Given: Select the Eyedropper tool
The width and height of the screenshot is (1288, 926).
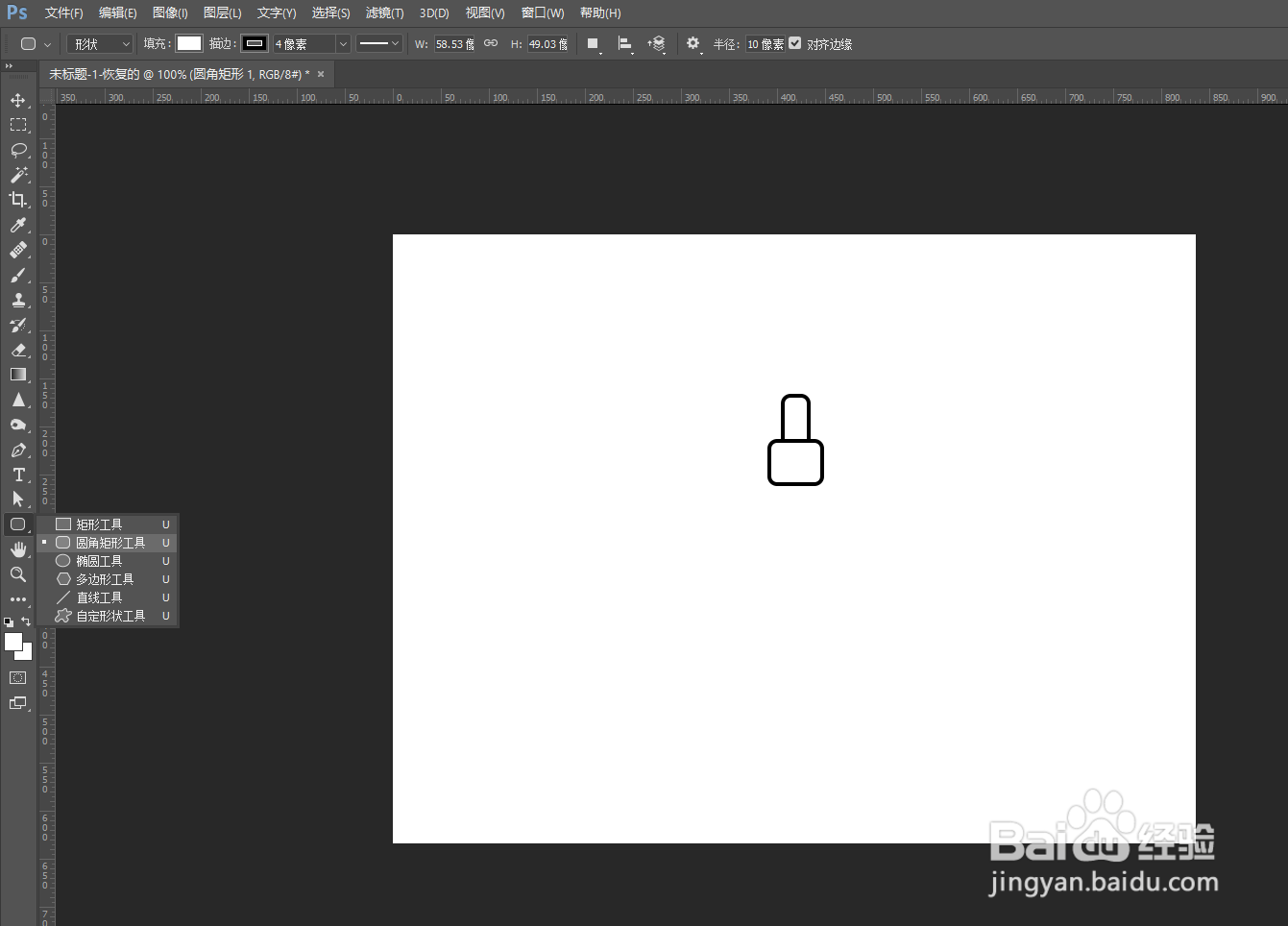Looking at the screenshot, I should pyautogui.click(x=18, y=225).
